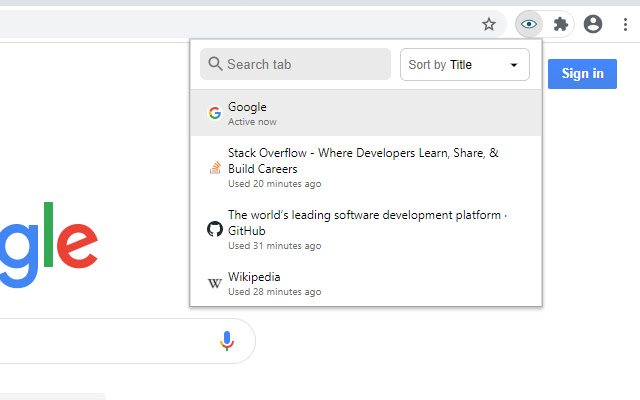Switch to the GitHub tab entry
640x400 pixels.
(366, 229)
